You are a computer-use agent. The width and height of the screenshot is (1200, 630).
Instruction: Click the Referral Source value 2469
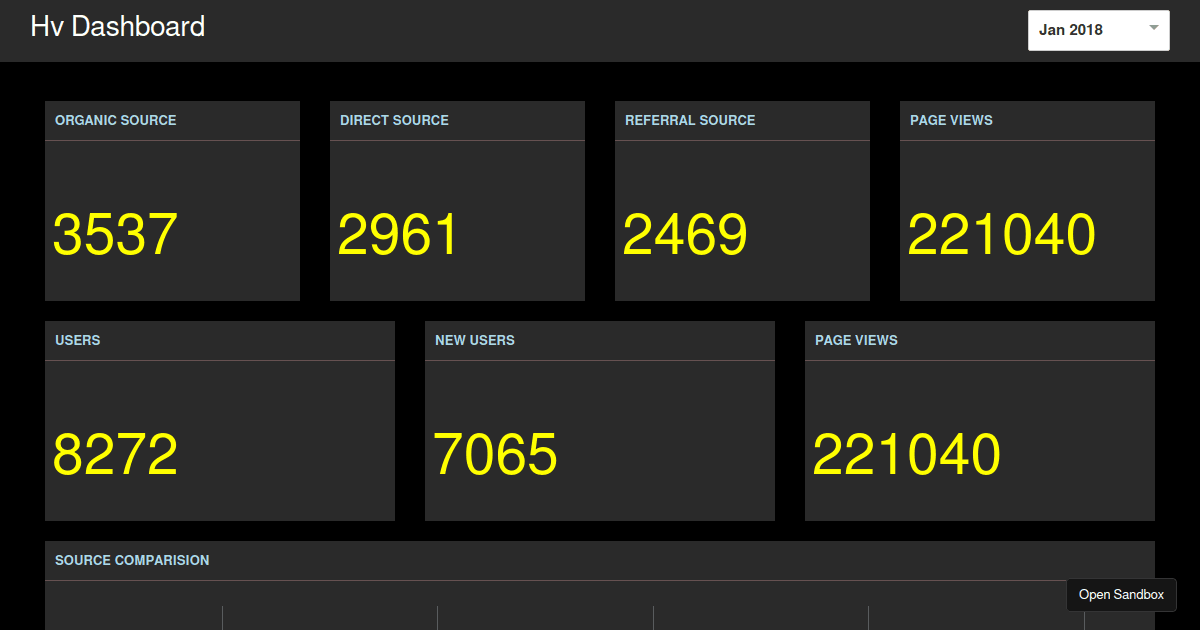(685, 235)
